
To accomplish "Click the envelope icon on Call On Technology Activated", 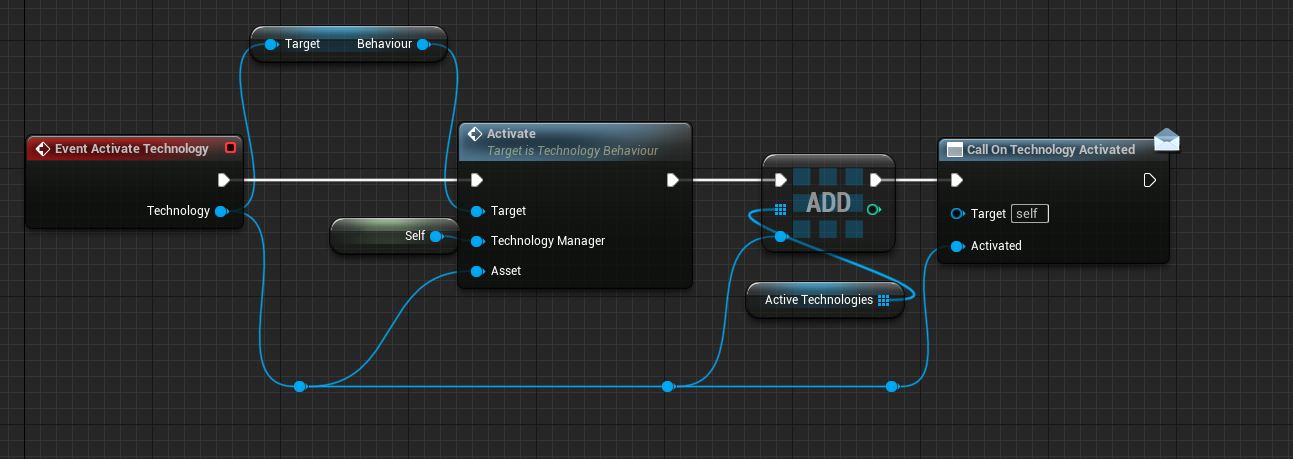I will pos(1166,140).
